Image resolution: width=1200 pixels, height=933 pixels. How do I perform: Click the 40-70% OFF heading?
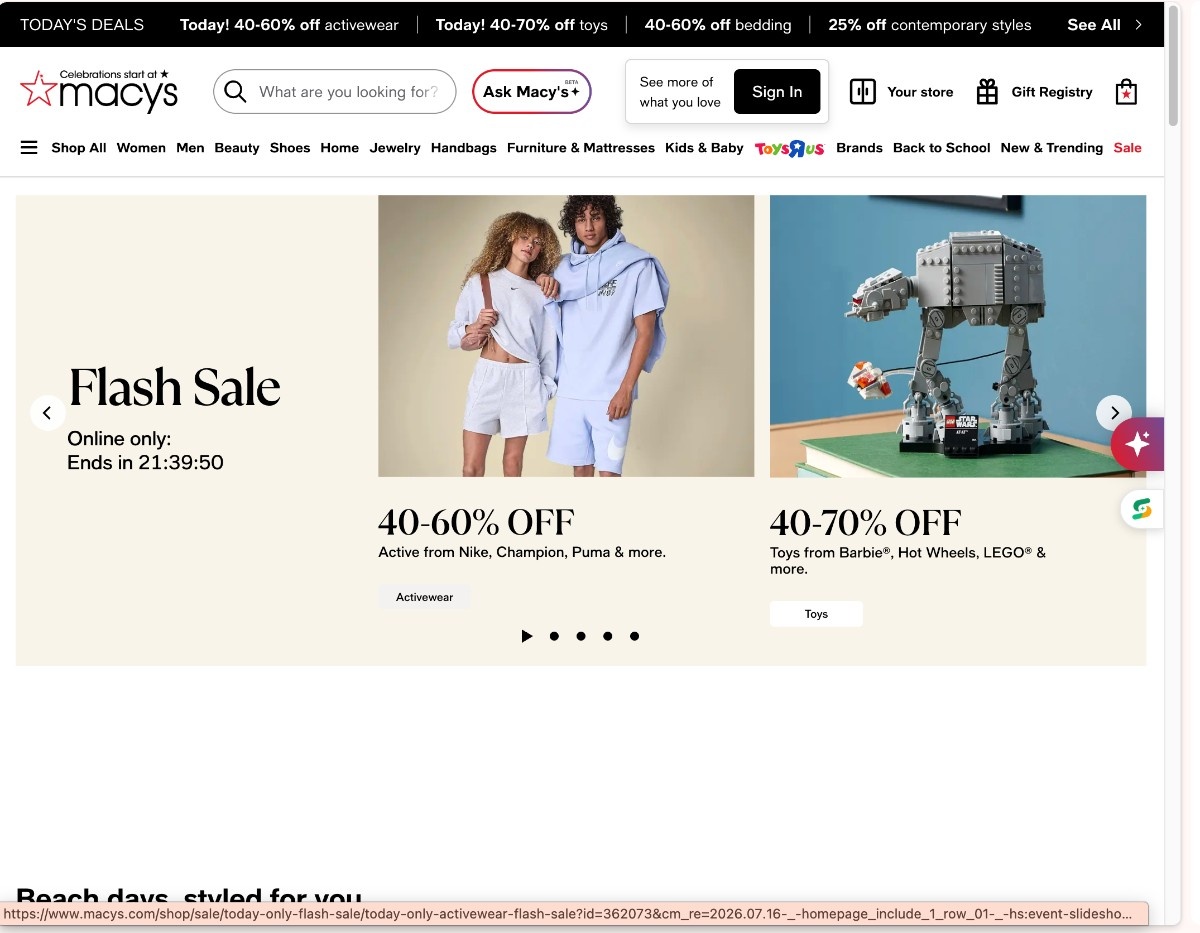pyautogui.click(x=865, y=522)
